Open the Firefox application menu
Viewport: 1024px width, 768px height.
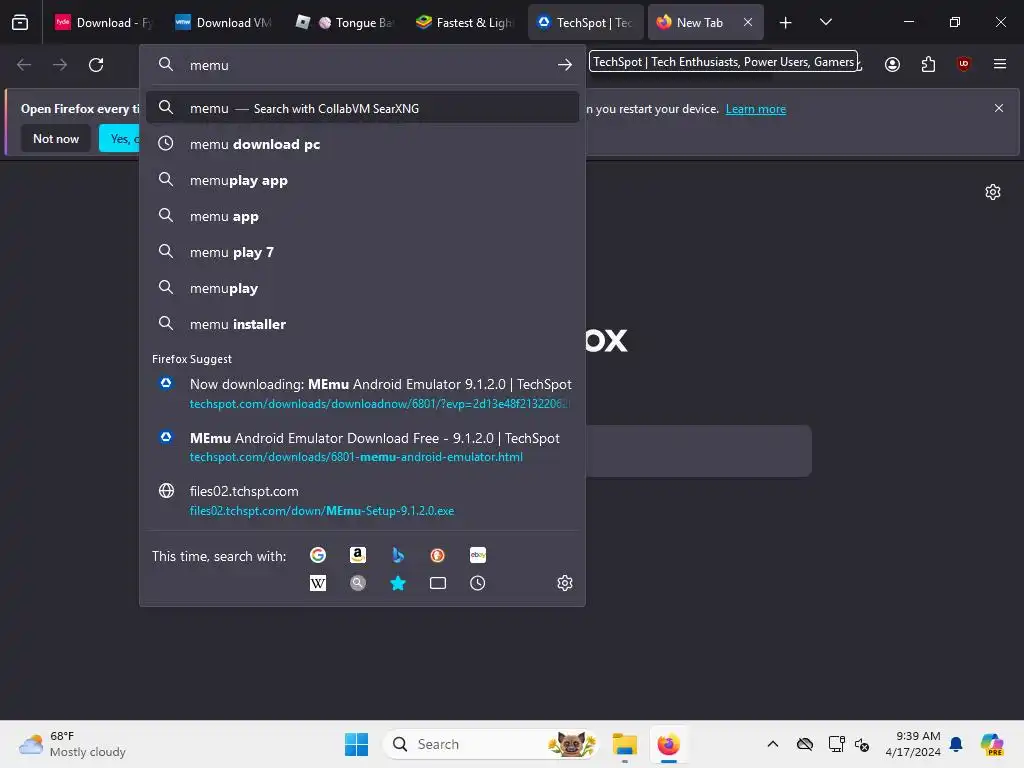(x=1000, y=64)
